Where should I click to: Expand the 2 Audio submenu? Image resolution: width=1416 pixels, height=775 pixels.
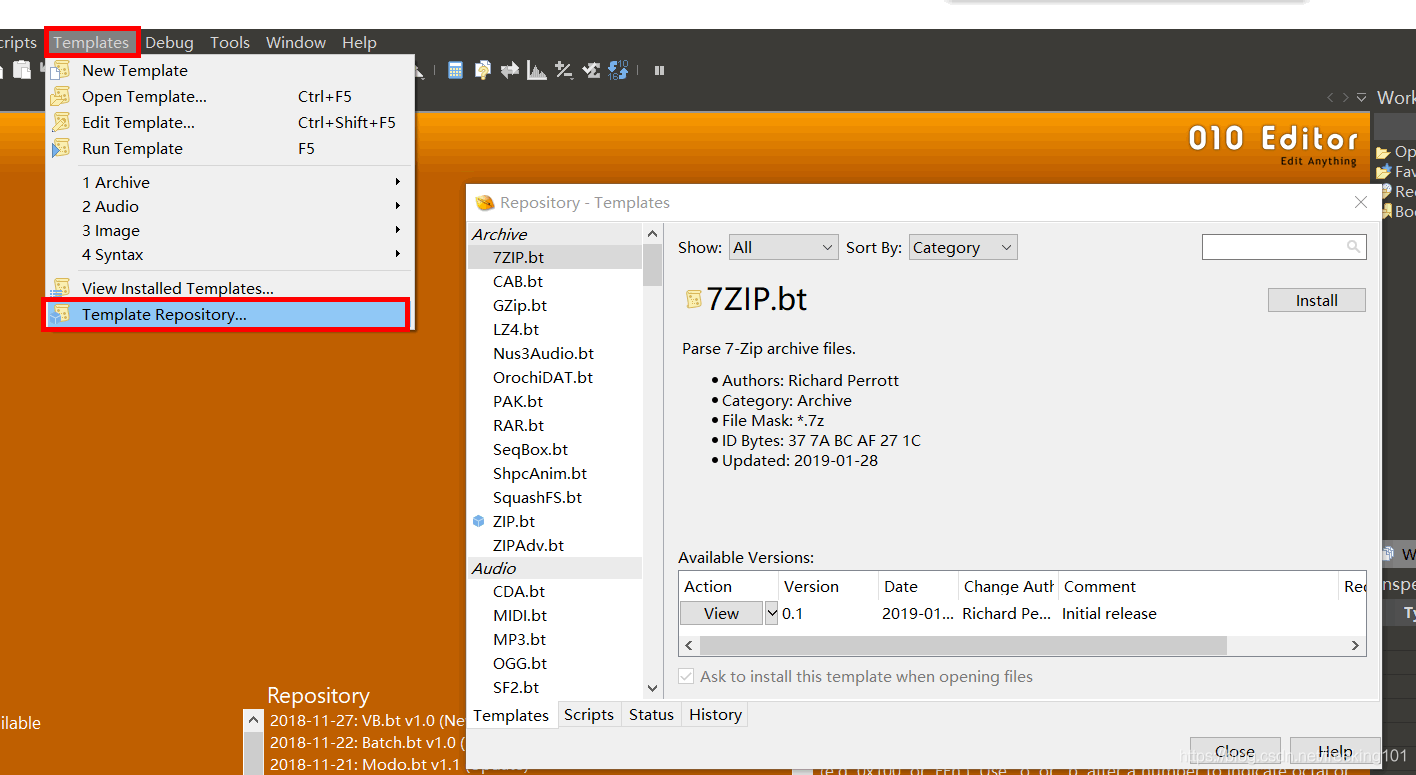point(230,206)
